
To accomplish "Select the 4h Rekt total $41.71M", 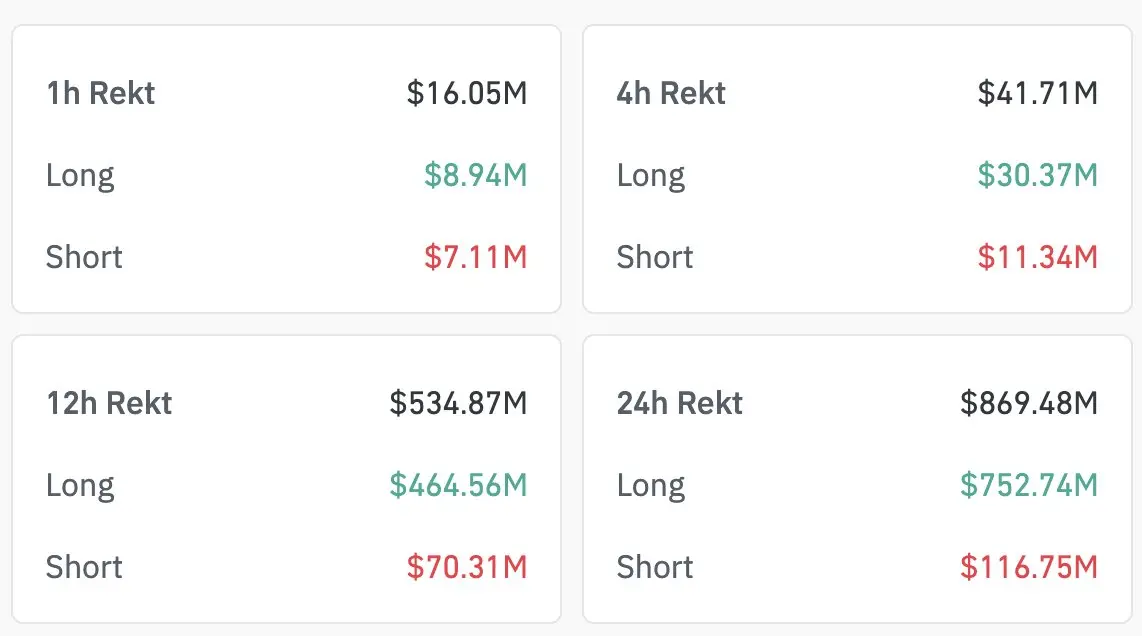I will click(x=1038, y=93).
